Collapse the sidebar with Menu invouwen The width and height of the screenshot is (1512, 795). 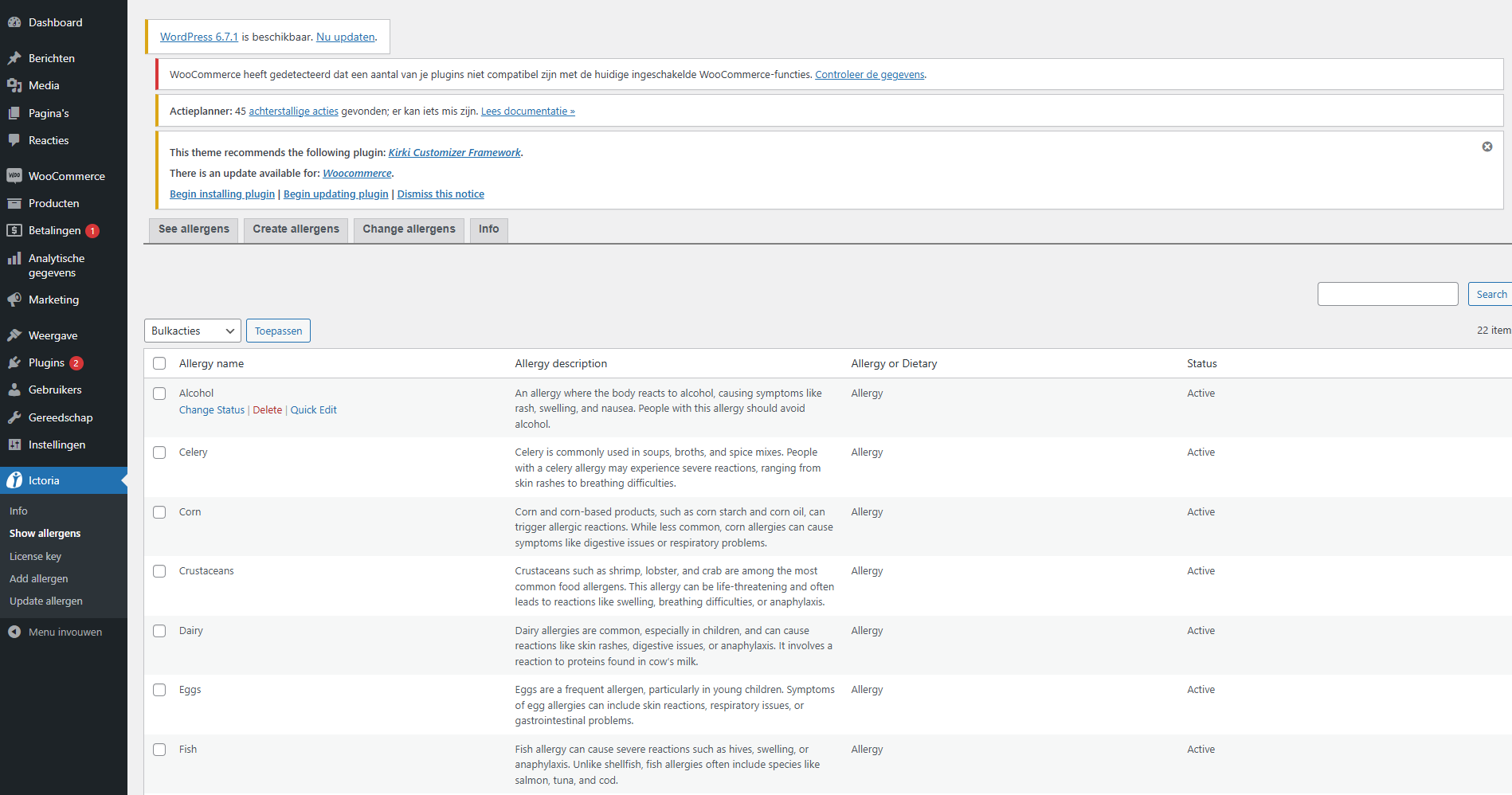(56, 632)
